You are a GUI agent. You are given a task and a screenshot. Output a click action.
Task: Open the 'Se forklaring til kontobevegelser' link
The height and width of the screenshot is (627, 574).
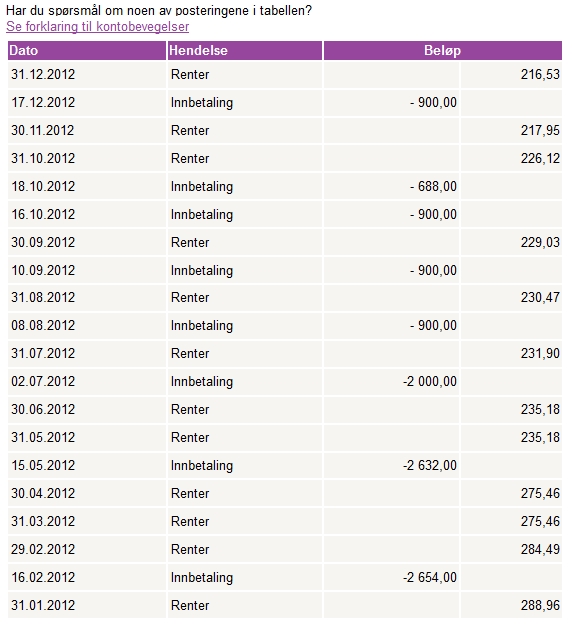tap(97, 26)
